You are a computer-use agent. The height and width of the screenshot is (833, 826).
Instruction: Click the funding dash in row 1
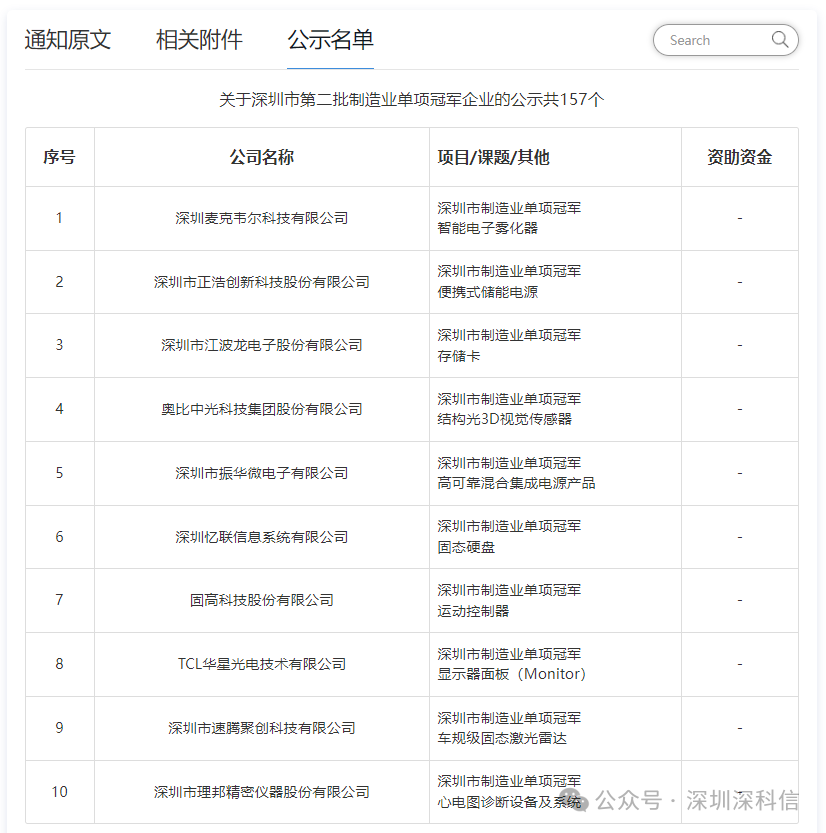[739, 218]
